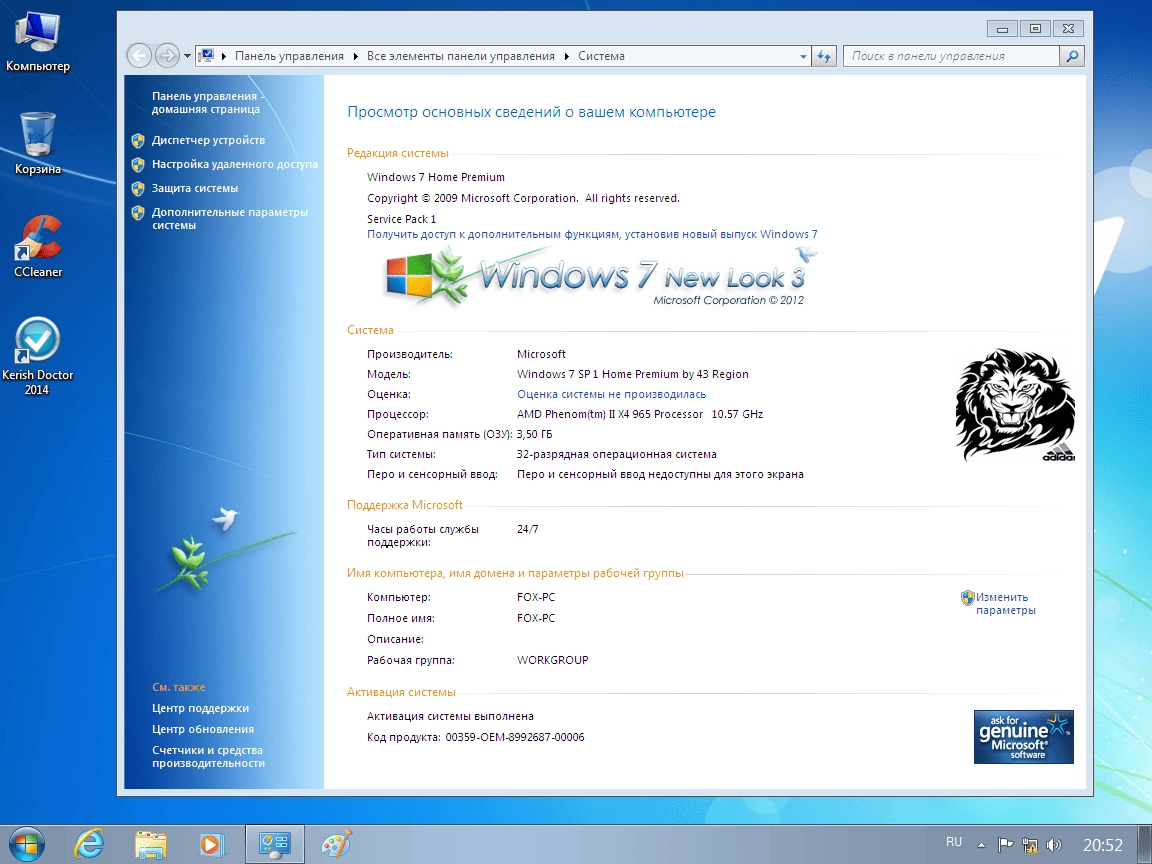Viewport: 1152px width, 864px height.
Task: Click Получить доступ к дополнительным функциям link
Action: pyautogui.click(x=592, y=234)
